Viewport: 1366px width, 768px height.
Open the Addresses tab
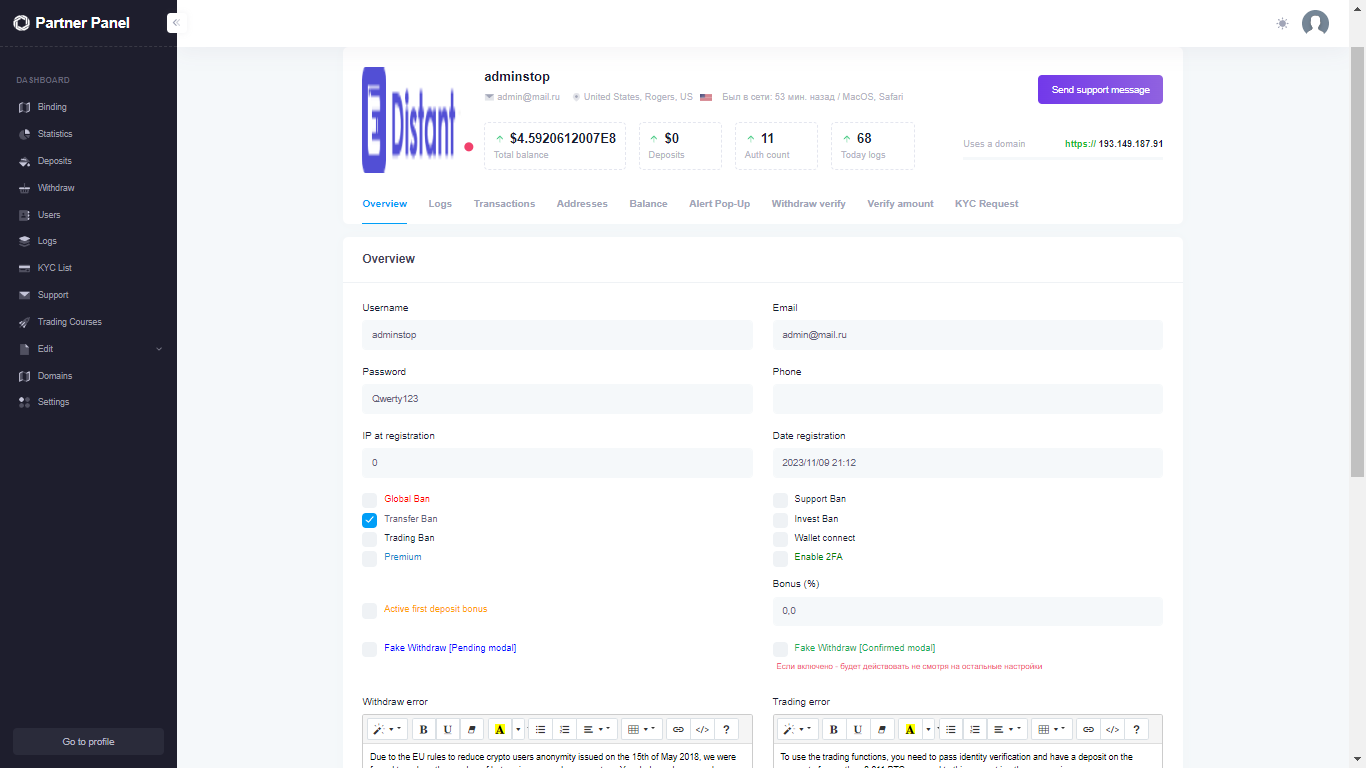point(582,204)
